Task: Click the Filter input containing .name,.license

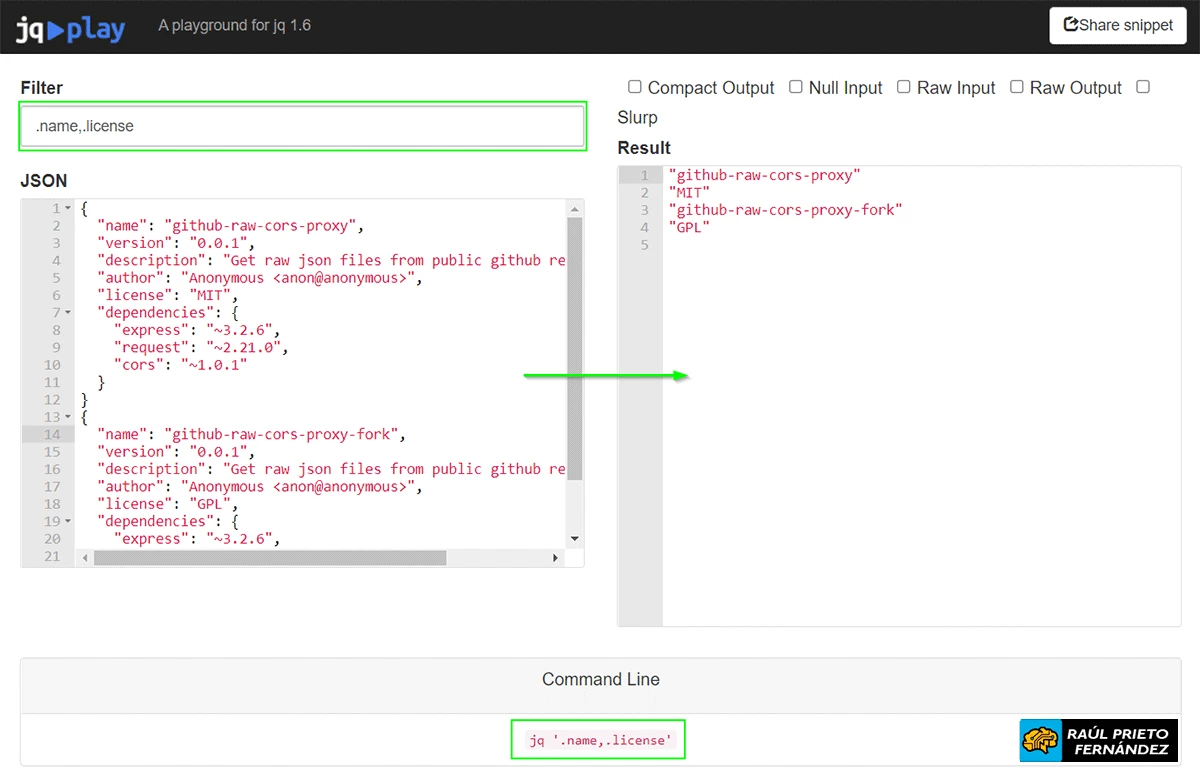Action: [300, 126]
